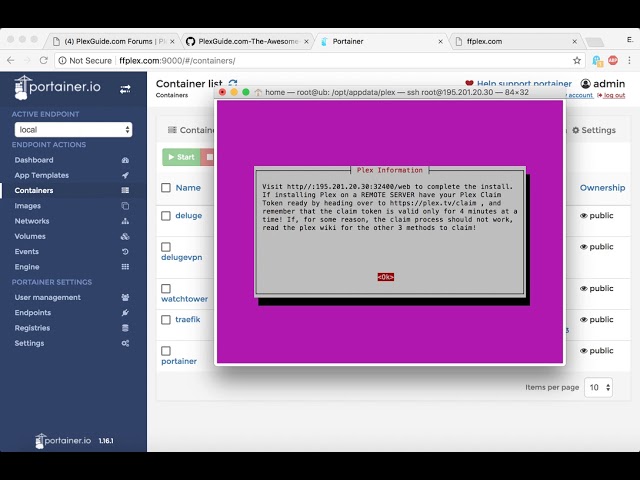Open Dashboard in the sidebar

coord(34,160)
